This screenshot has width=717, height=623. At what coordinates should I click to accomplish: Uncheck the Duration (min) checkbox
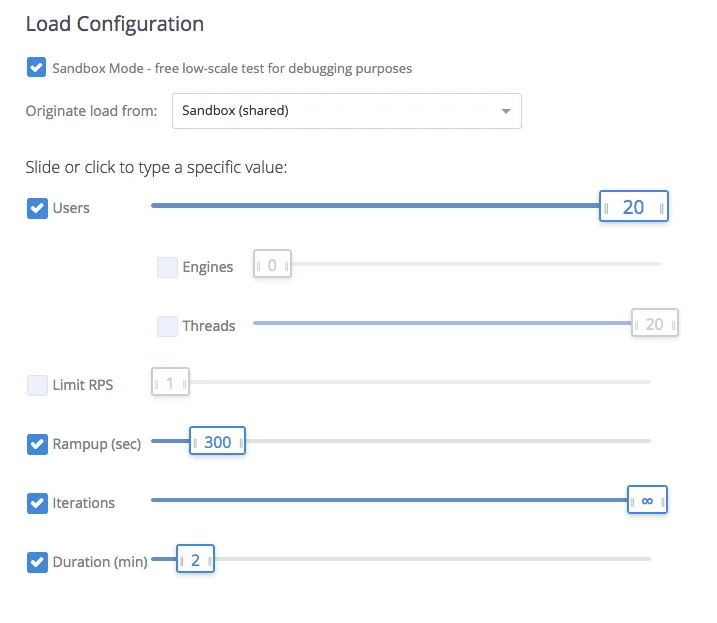point(37,562)
